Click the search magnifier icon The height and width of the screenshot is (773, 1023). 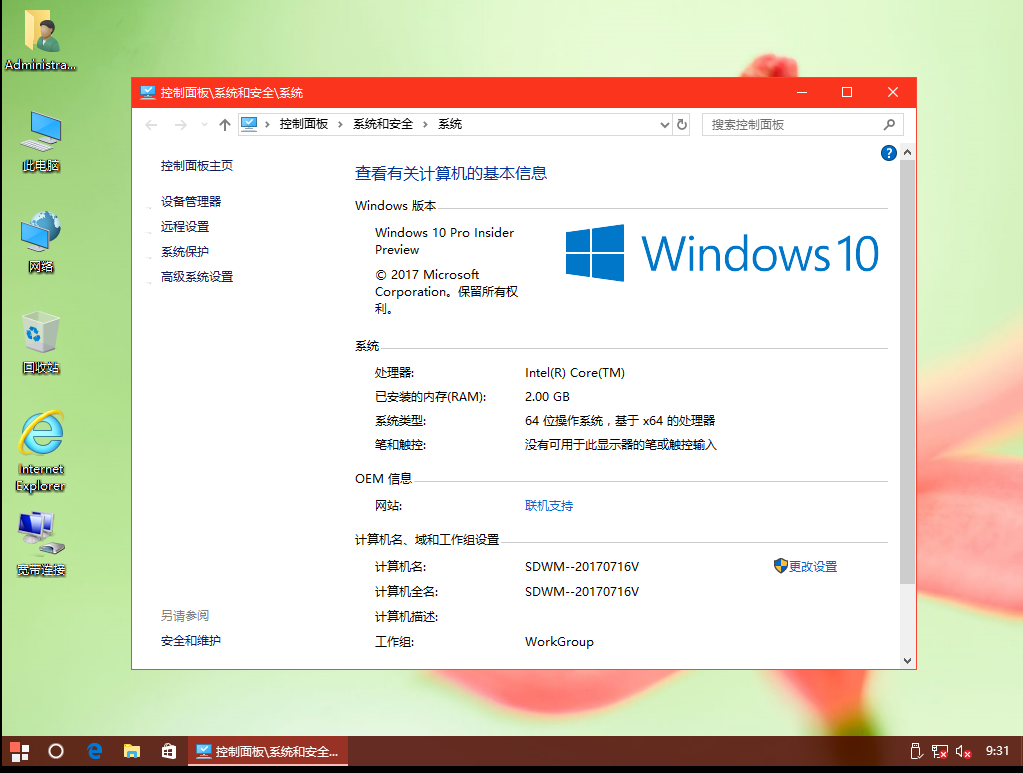(x=889, y=125)
